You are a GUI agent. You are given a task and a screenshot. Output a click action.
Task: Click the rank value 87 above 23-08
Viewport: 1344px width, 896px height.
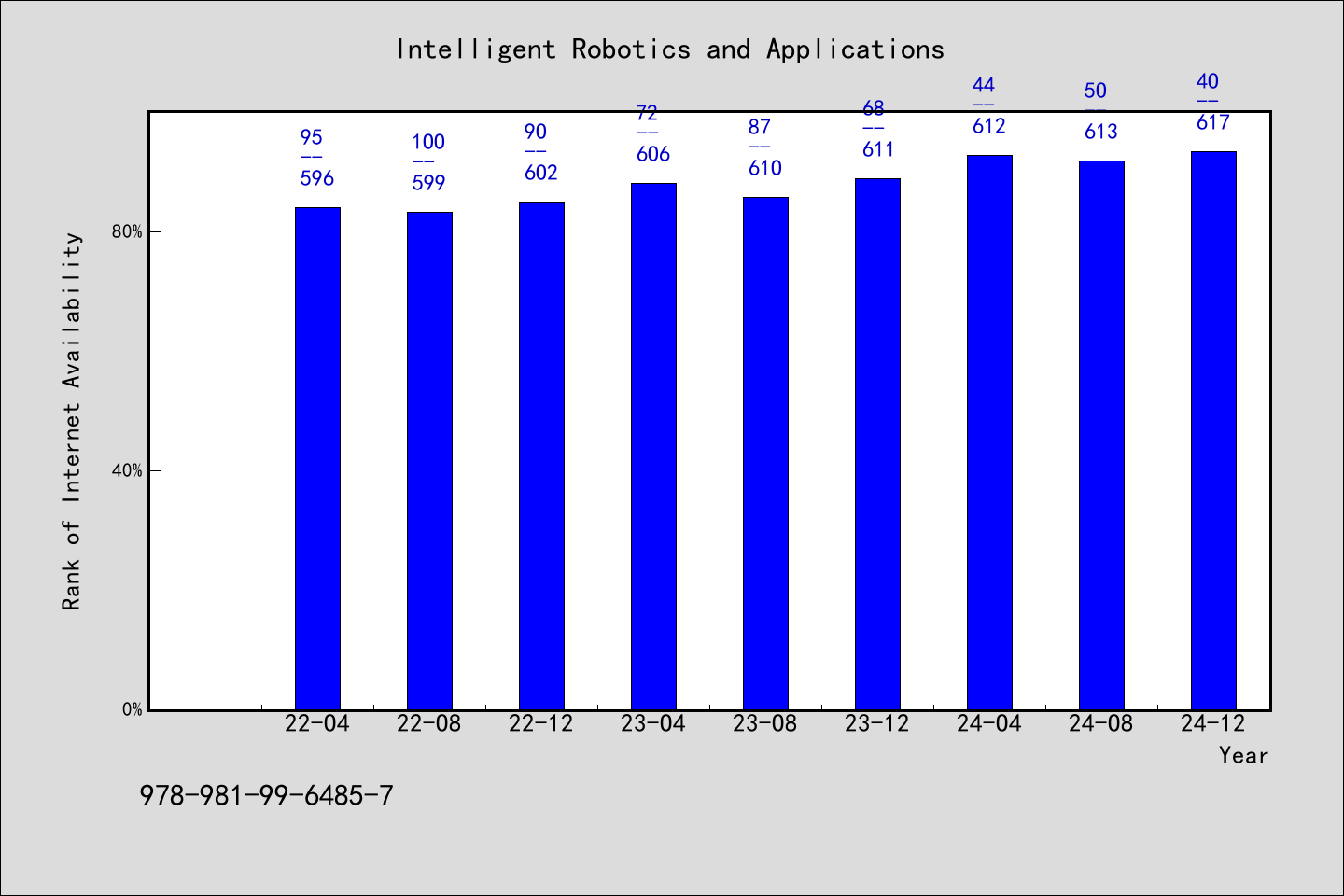[x=760, y=128]
